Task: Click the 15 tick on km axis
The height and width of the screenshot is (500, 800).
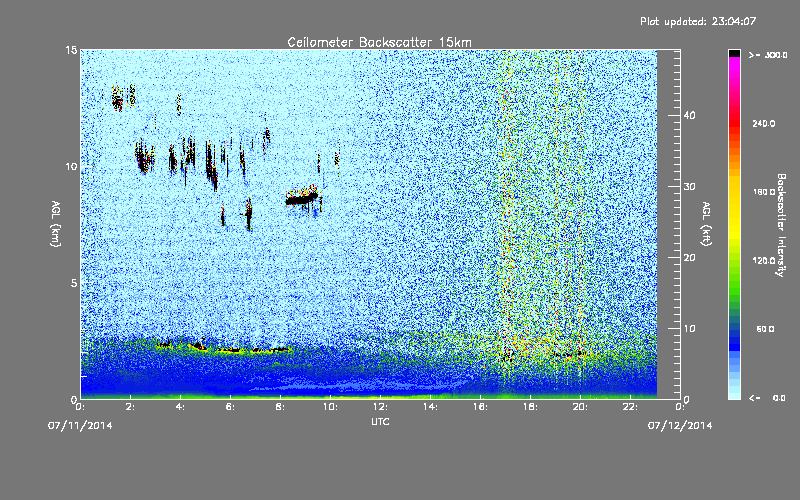Action: tap(71, 50)
